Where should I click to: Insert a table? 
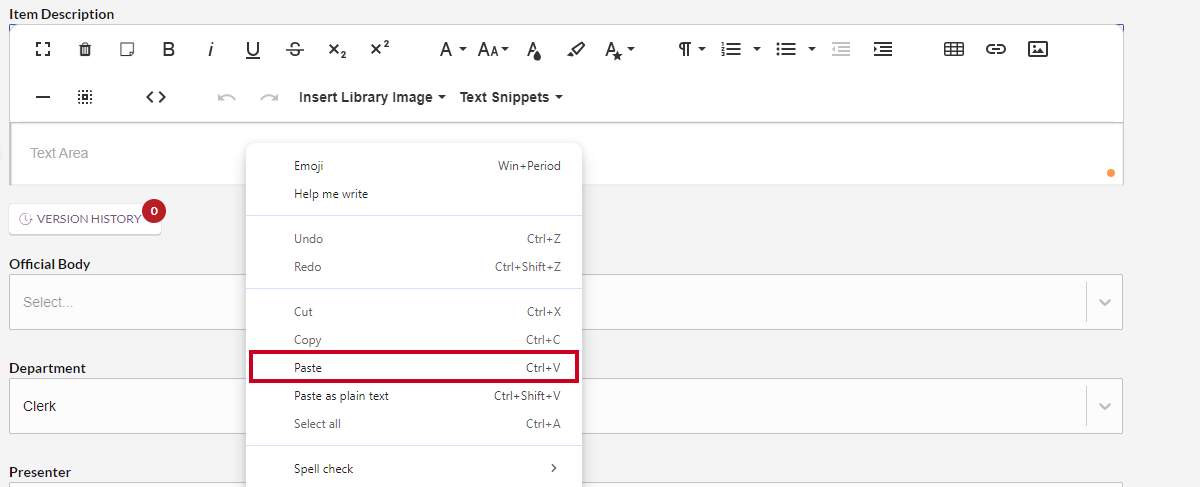click(x=954, y=49)
